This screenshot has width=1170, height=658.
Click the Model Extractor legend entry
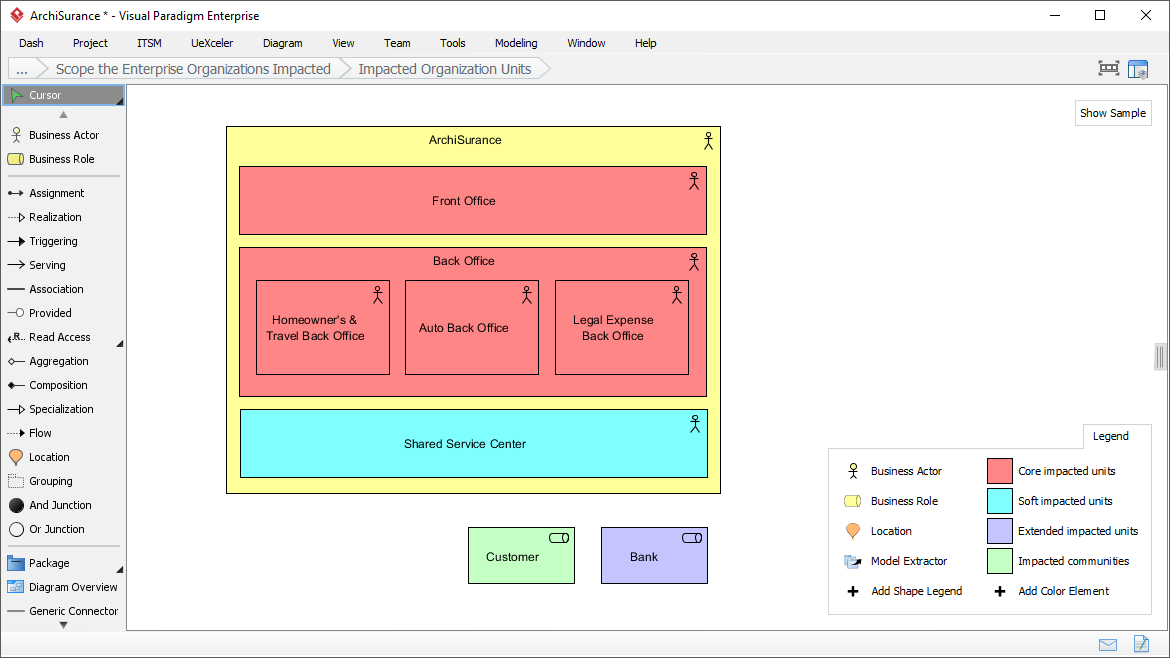pyautogui.click(x=895, y=561)
